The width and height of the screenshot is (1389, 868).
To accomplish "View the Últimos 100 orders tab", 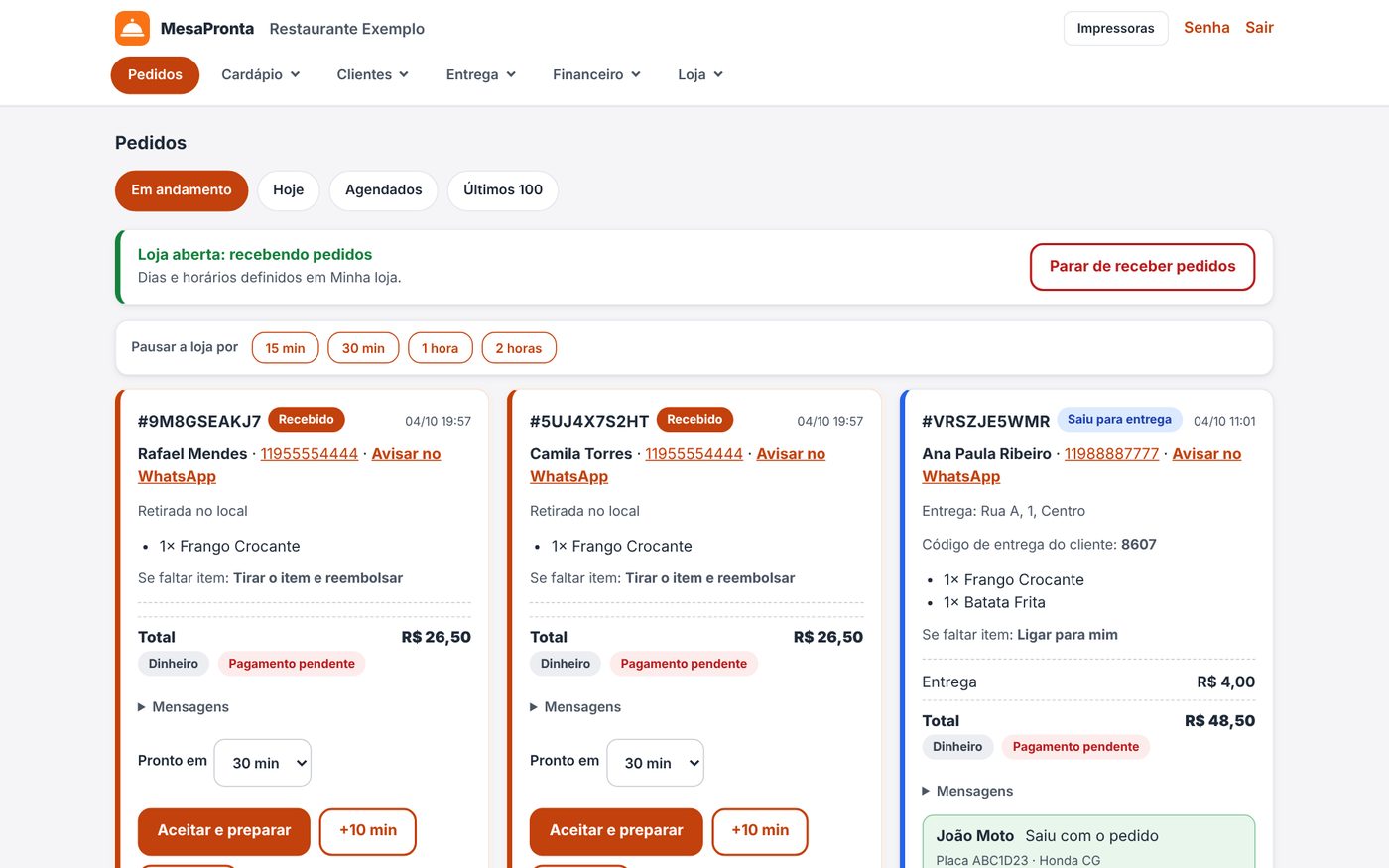I will [503, 190].
